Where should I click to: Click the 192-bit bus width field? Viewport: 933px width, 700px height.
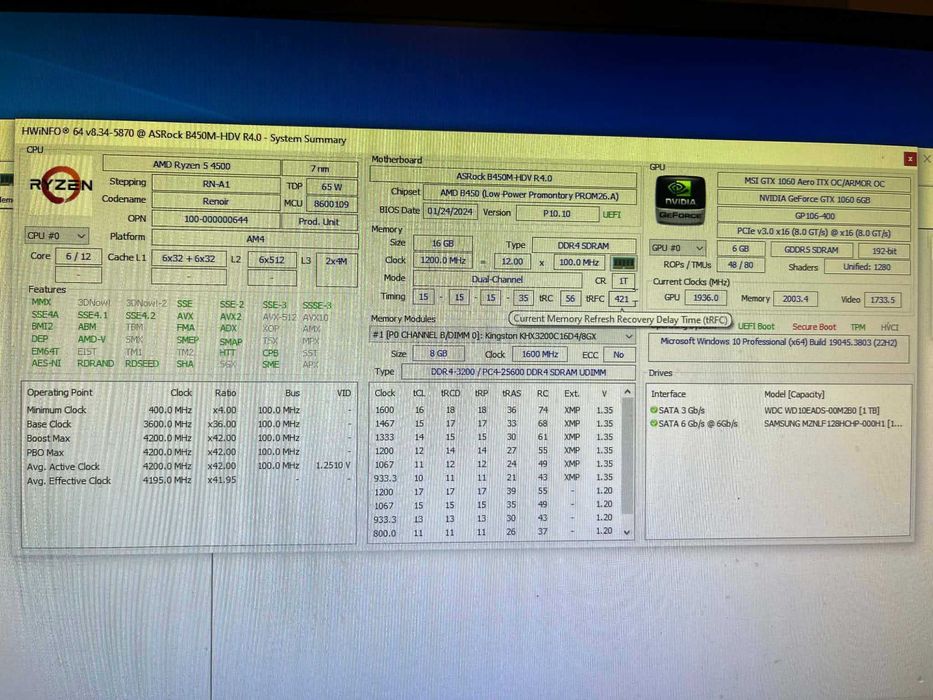pos(884,251)
